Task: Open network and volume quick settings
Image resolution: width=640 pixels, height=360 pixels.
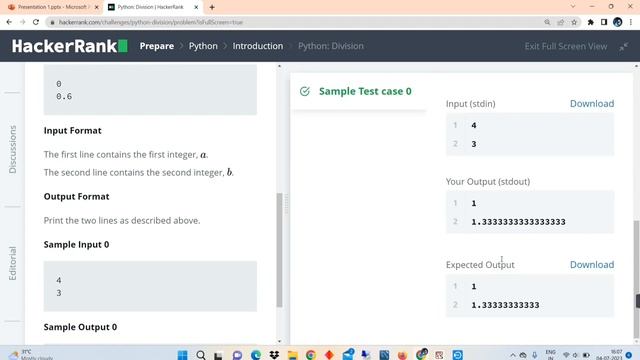Action: point(576,355)
